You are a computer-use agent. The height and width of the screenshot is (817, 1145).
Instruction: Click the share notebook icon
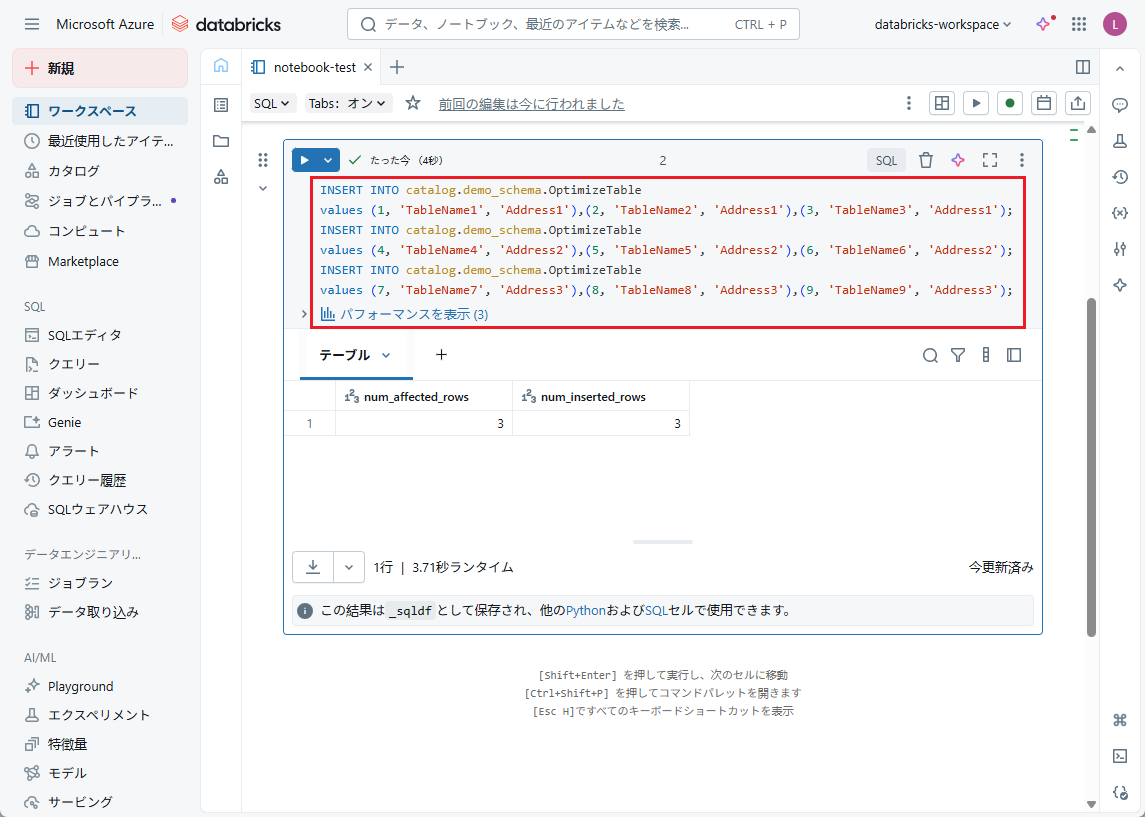coord(1077,103)
